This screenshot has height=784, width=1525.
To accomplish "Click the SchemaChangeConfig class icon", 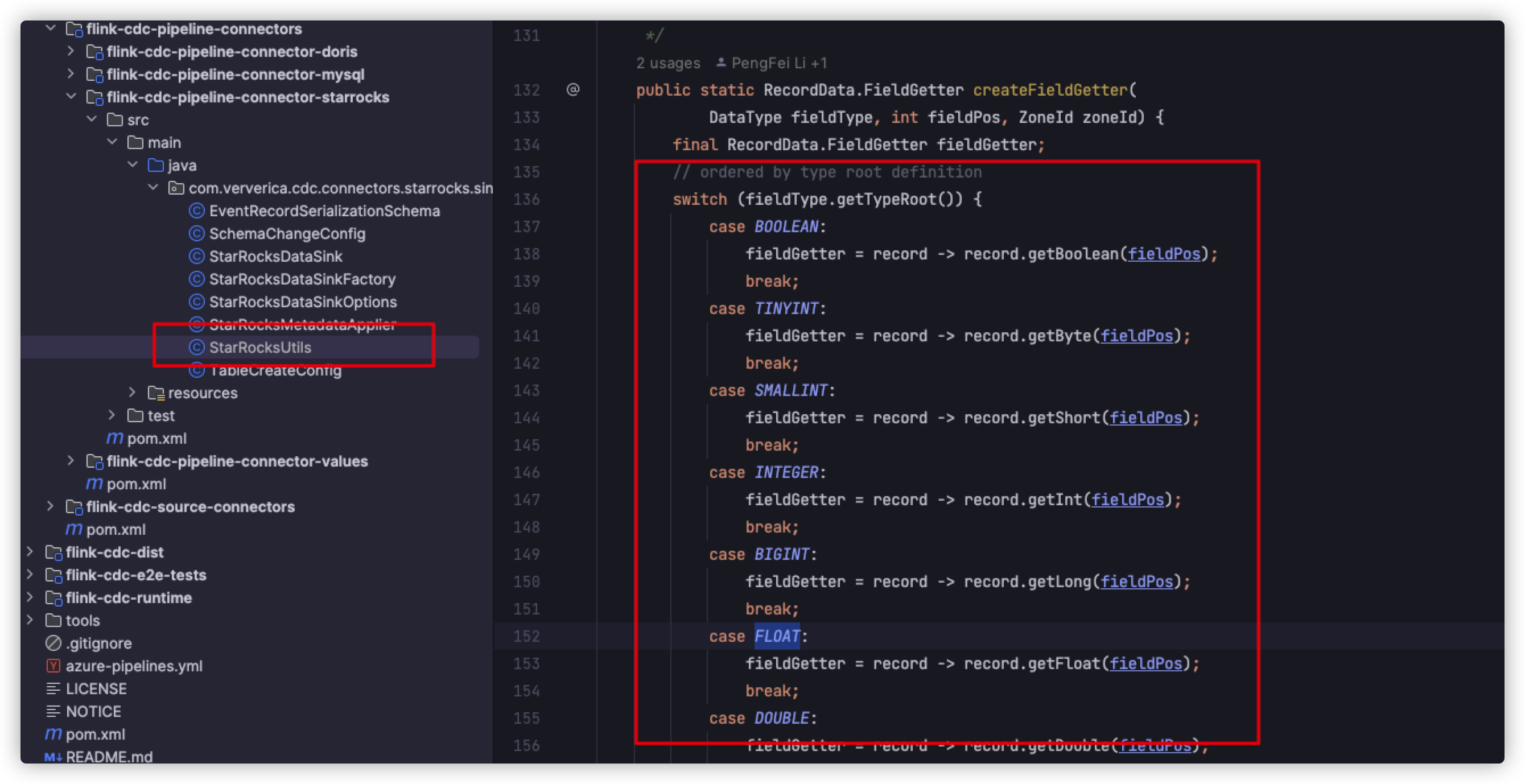I will click(196, 233).
